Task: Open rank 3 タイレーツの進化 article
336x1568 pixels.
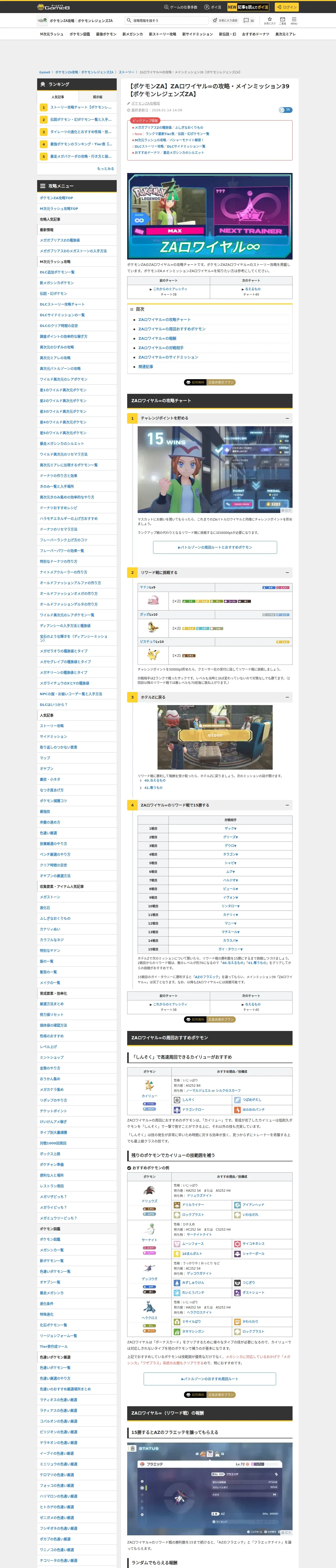Action: (81, 131)
